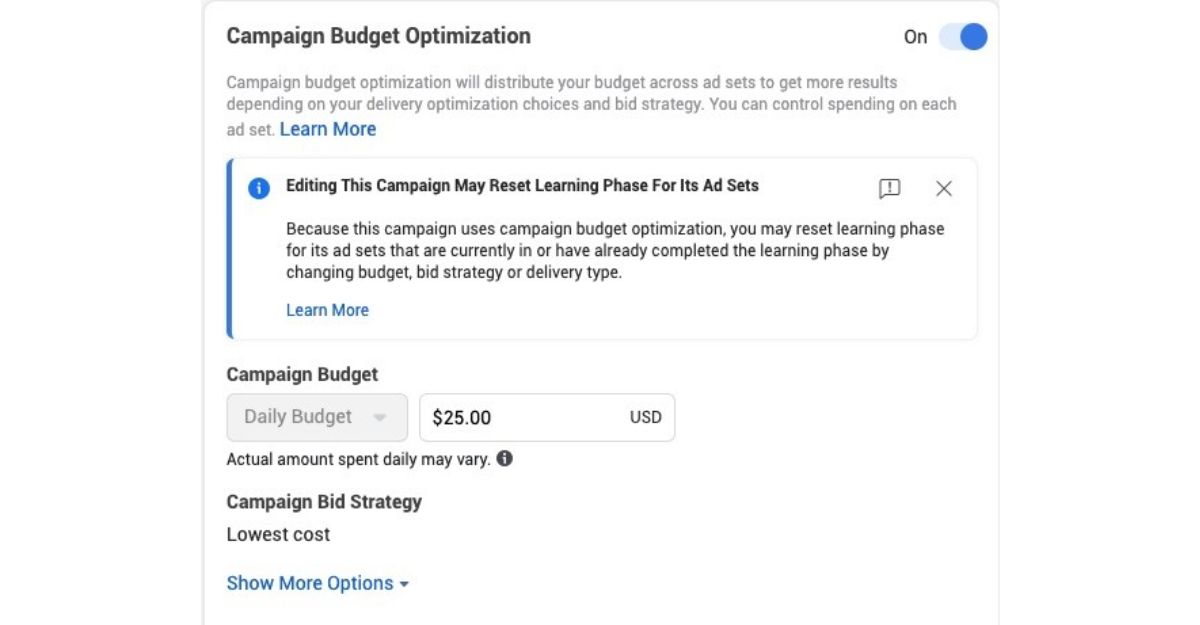Click the Daily Budget dropdown arrow

pyautogui.click(x=379, y=418)
